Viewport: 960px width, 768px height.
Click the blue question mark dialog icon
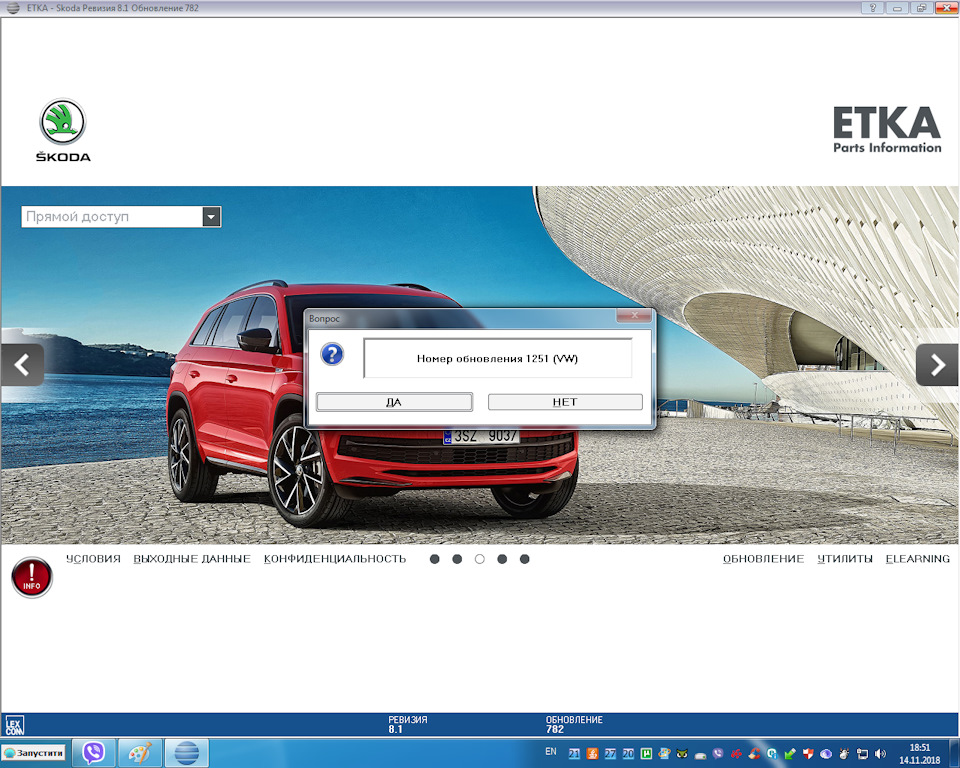click(332, 354)
